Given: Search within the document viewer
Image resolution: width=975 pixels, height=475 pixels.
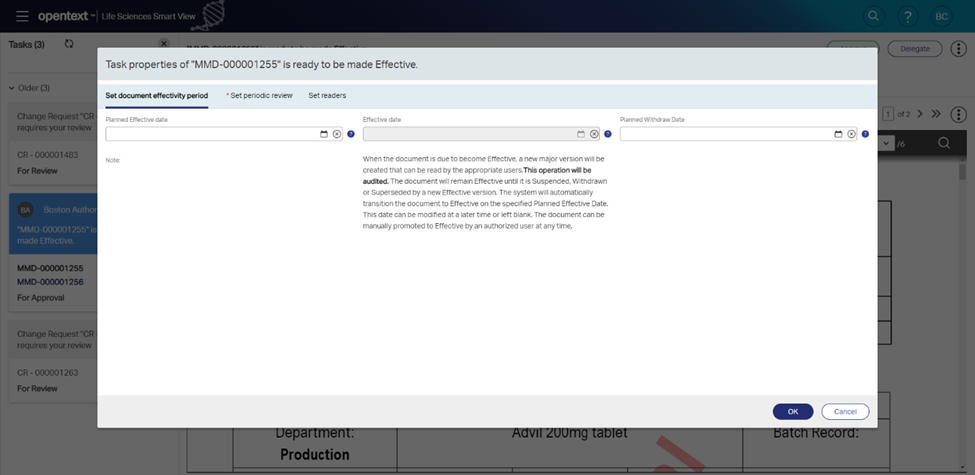Looking at the screenshot, I should pos(944,144).
